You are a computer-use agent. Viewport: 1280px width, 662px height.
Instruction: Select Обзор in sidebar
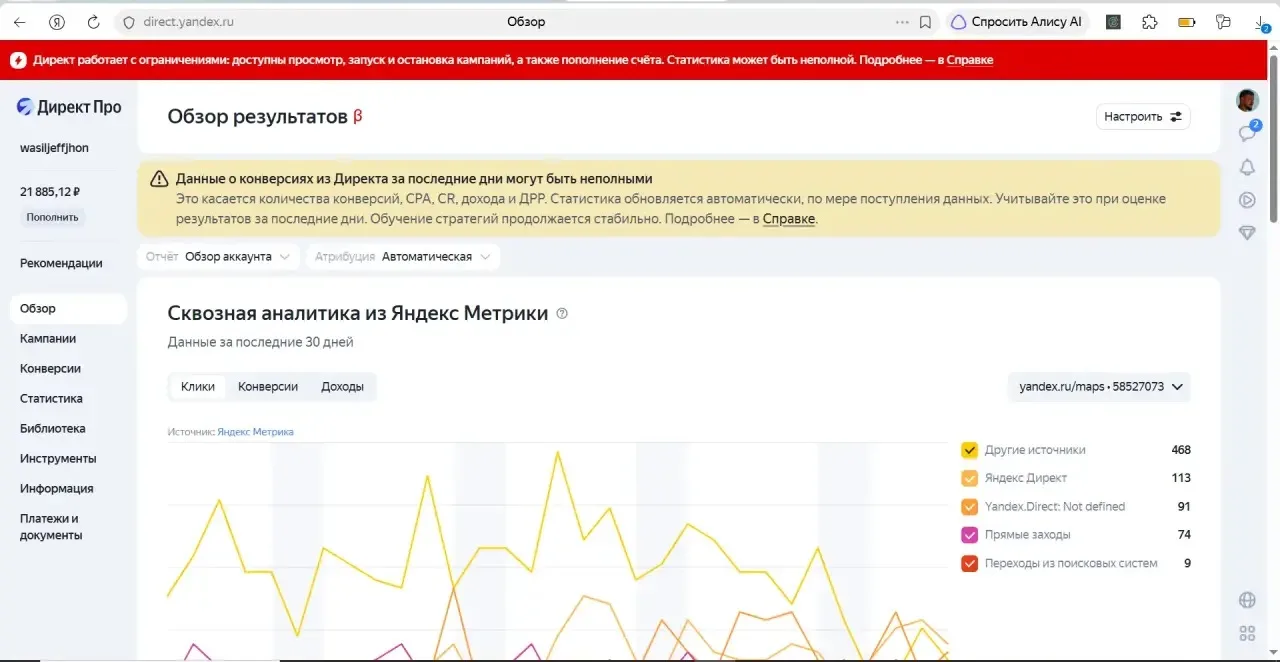pyautogui.click(x=68, y=309)
